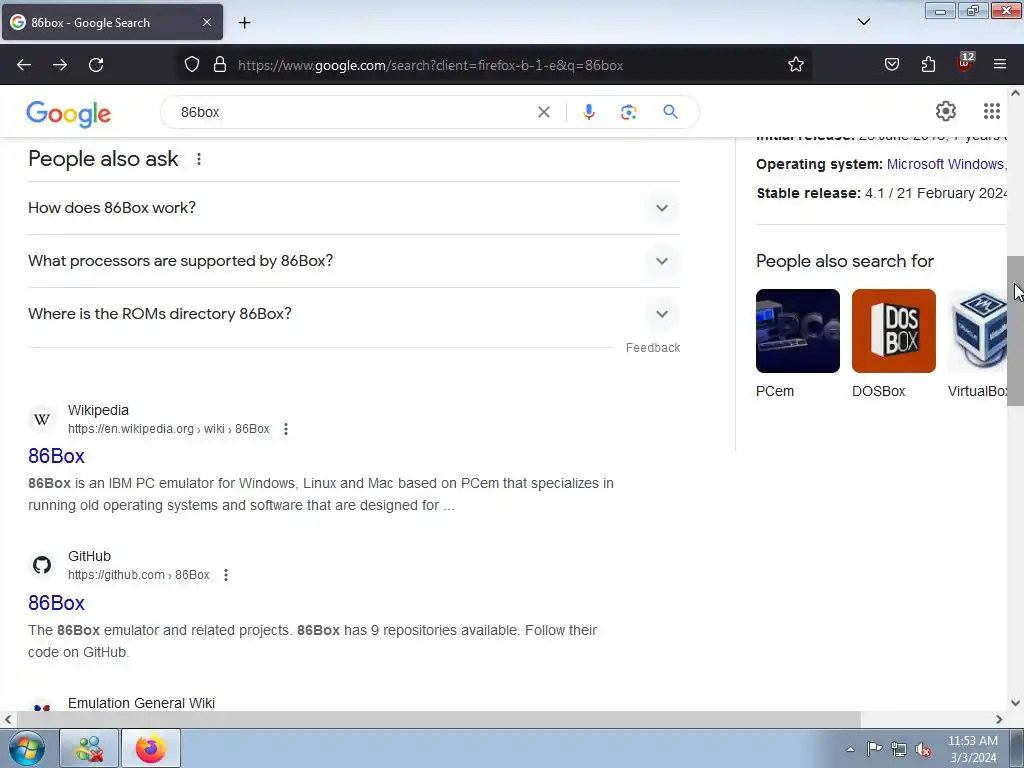Click the DOSBox label text
This screenshot has height=768, width=1024.
878,391
